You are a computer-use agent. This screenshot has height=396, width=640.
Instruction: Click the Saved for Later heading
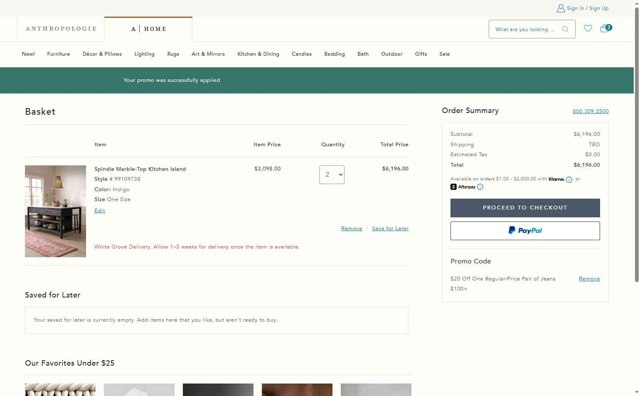tap(53, 295)
